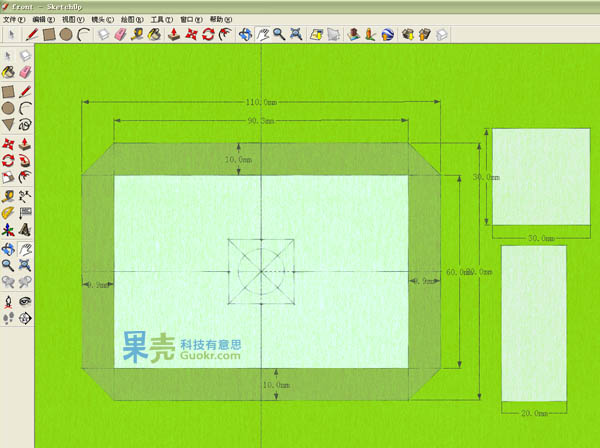This screenshot has width=600, height=448.
Task: Activate the Walk footprints tool
Action: click(x=9, y=318)
